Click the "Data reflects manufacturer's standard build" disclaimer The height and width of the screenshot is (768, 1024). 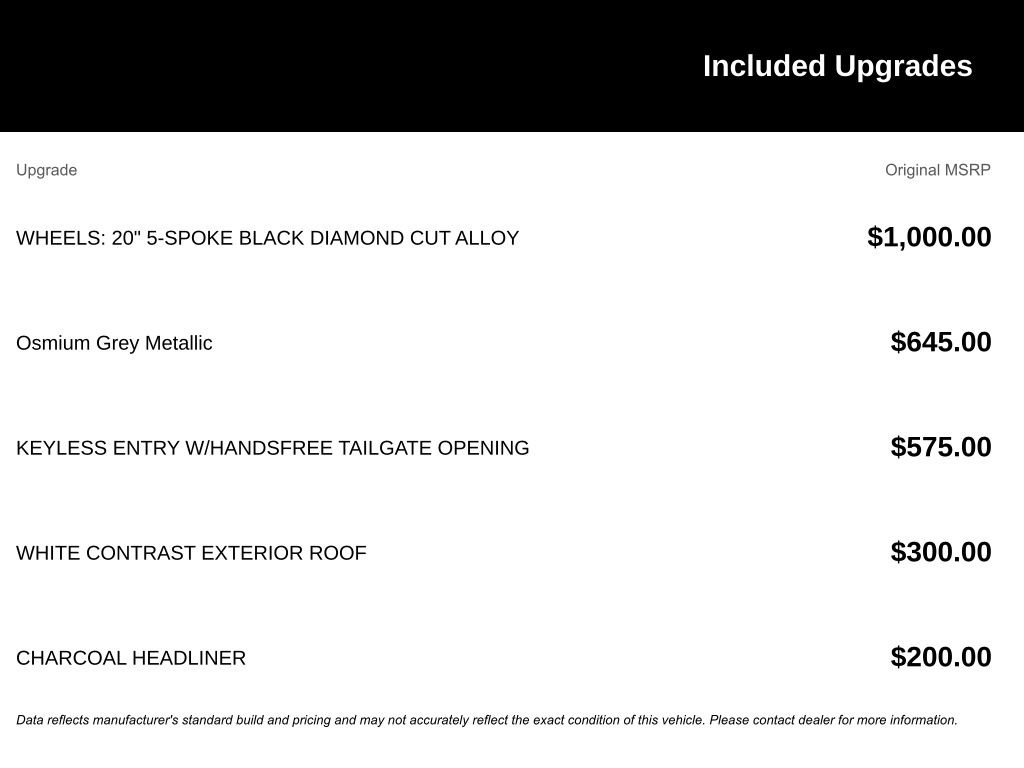coord(300,720)
